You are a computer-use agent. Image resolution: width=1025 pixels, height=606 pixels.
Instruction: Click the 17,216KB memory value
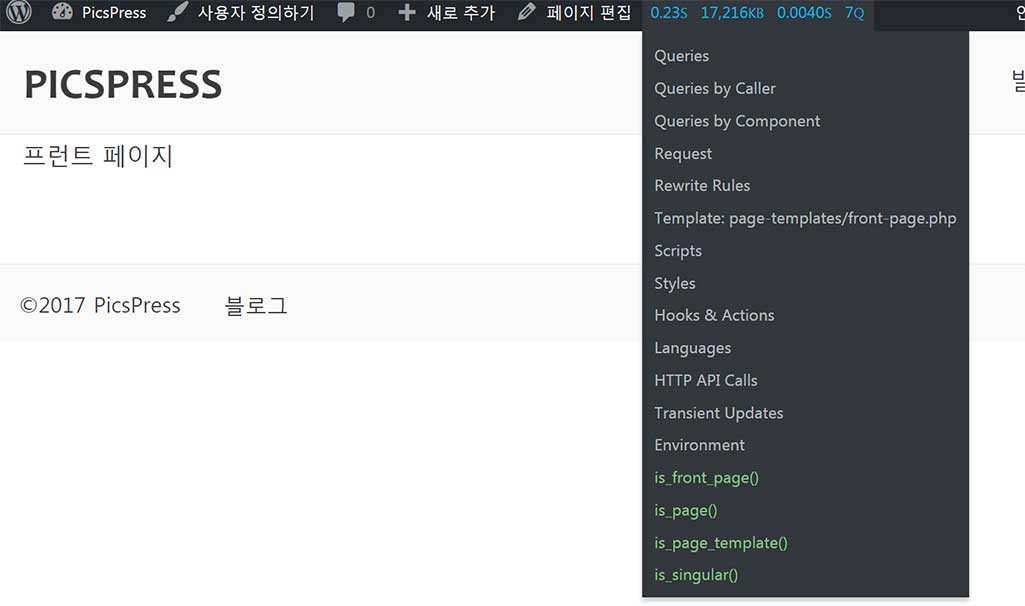732,12
